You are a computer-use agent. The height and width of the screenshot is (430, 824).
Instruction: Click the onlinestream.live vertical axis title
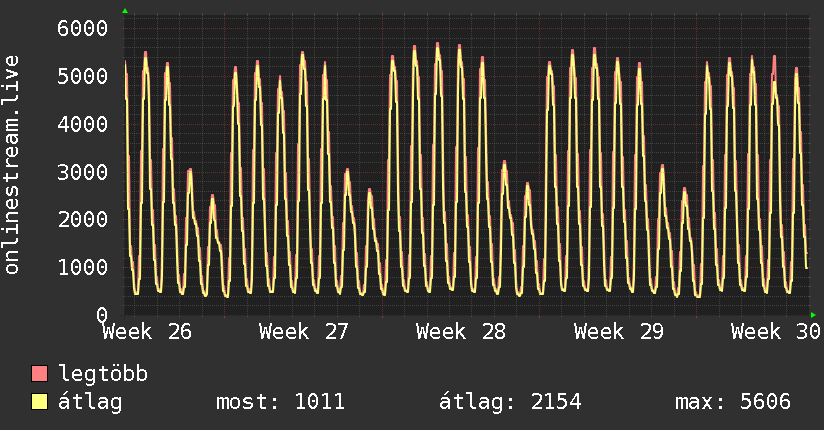point(12,165)
